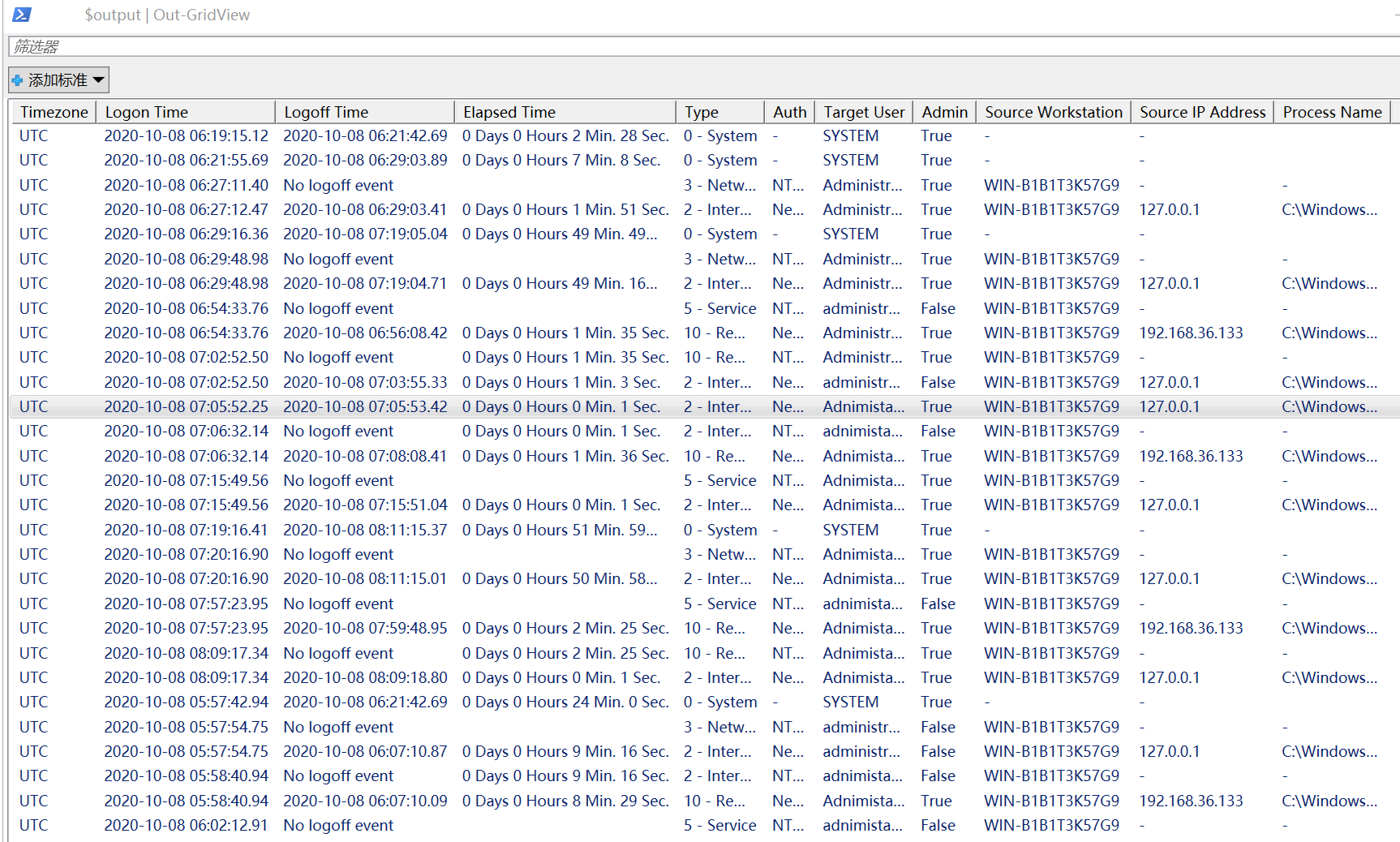Click the Type column header
The height and width of the screenshot is (842, 1400).
point(719,112)
